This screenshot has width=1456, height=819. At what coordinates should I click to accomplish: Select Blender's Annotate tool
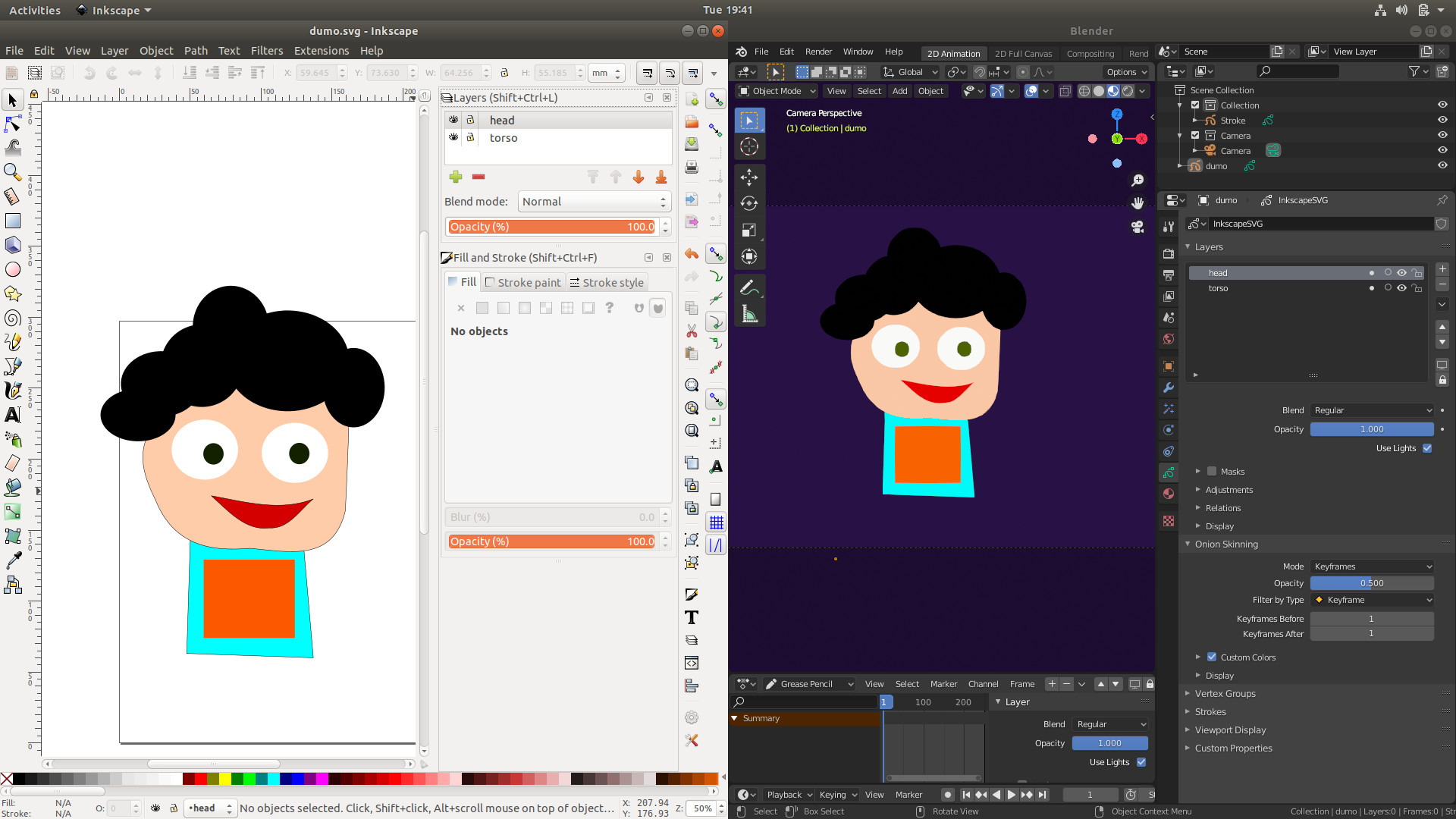749,287
